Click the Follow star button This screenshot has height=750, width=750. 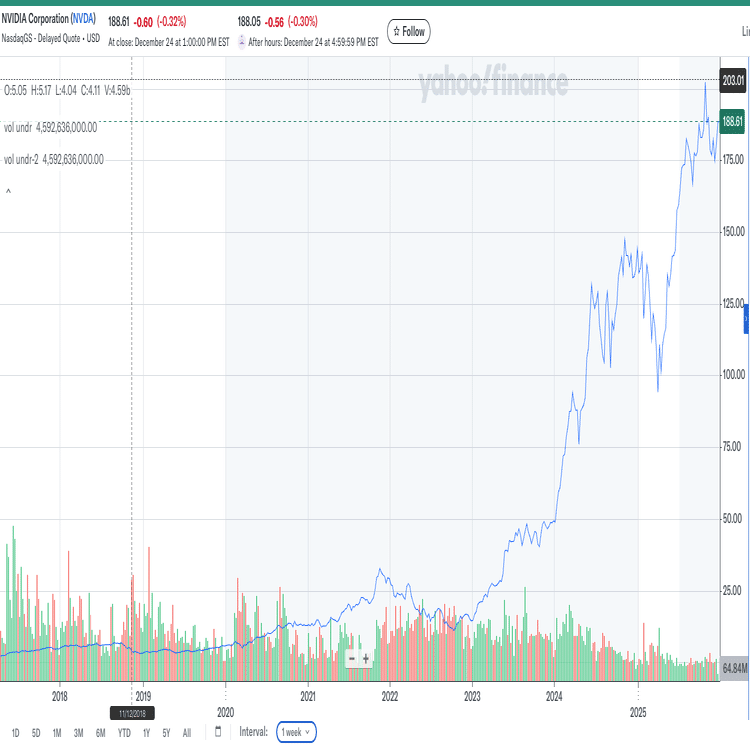(x=408, y=32)
